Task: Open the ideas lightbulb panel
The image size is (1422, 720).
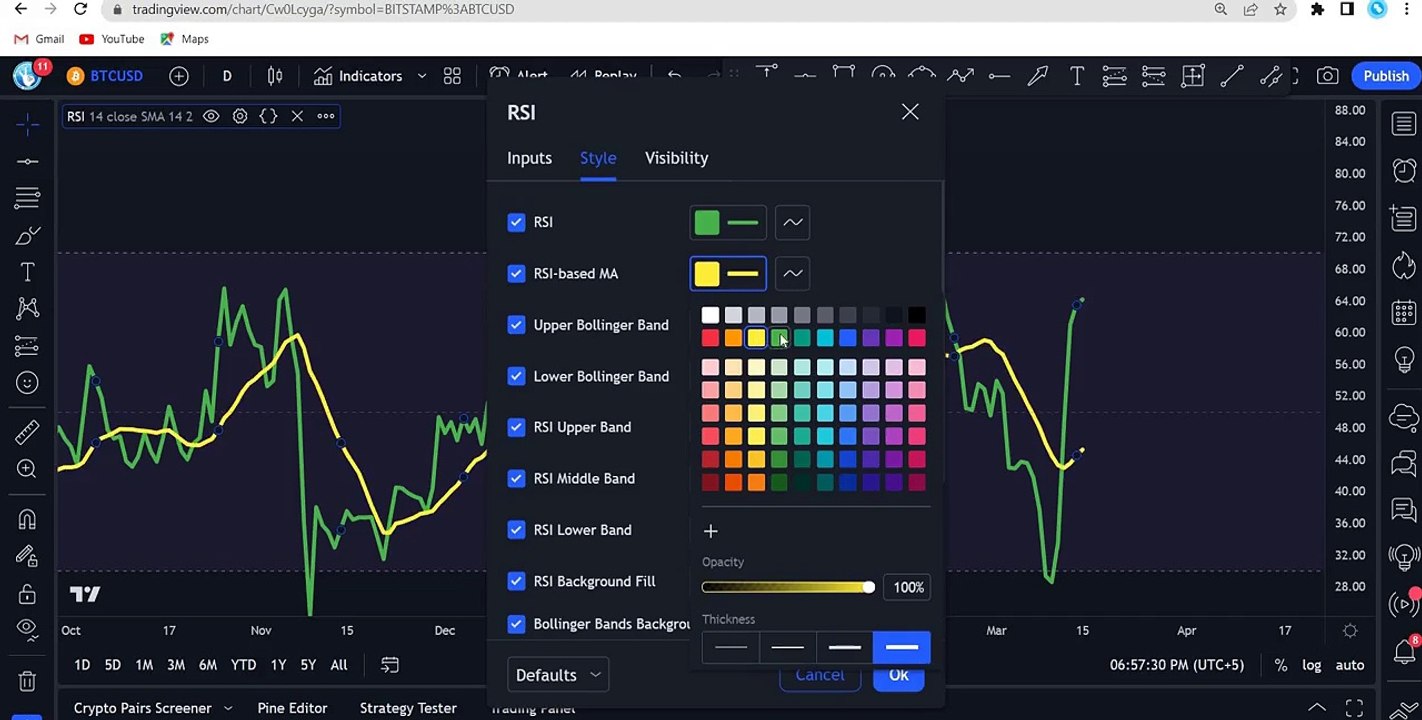Action: point(1404,360)
